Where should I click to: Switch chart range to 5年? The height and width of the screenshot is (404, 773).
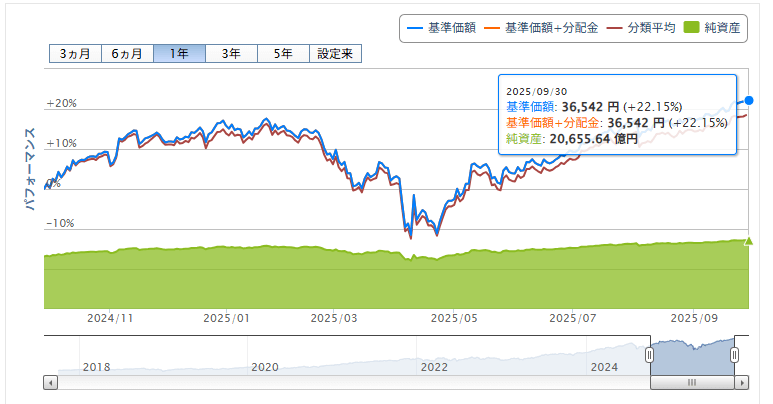pyautogui.click(x=283, y=54)
